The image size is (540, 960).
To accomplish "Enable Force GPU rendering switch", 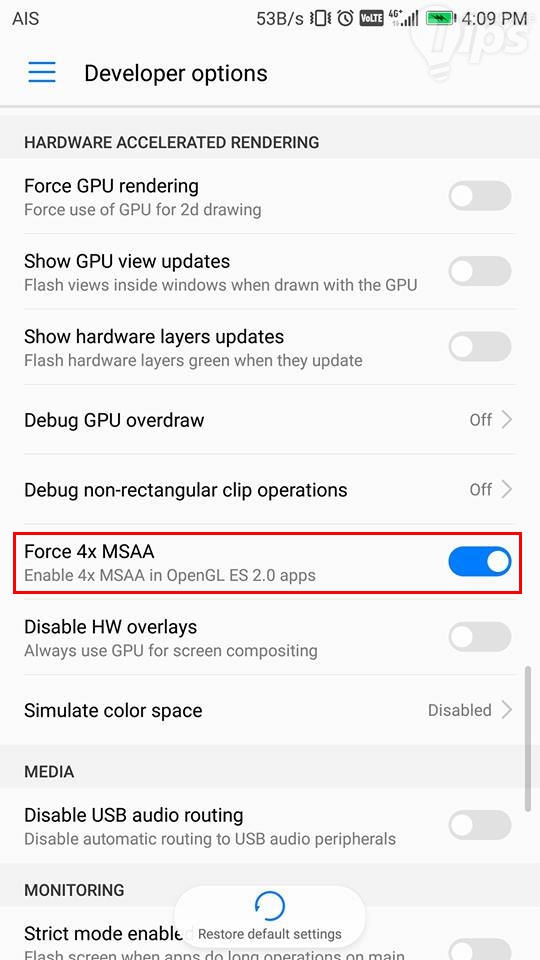I will 479,196.
